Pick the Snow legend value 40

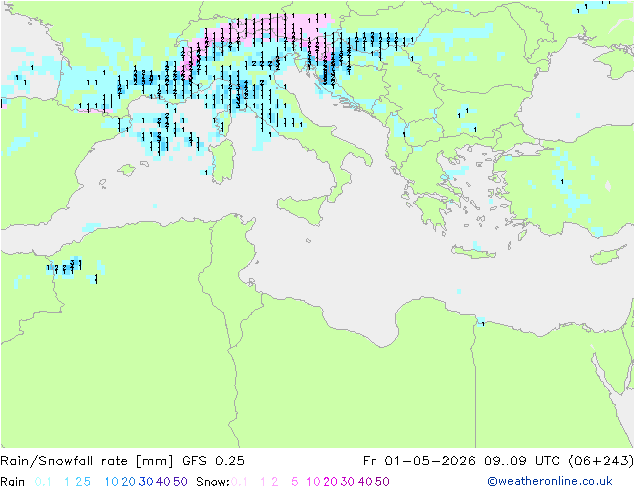click(x=365, y=482)
